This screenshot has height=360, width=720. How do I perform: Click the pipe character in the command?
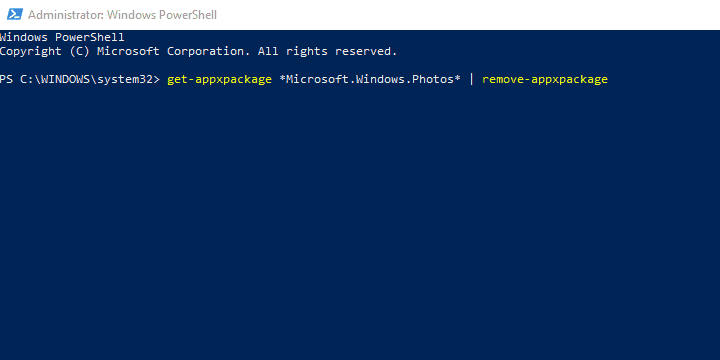click(471, 79)
